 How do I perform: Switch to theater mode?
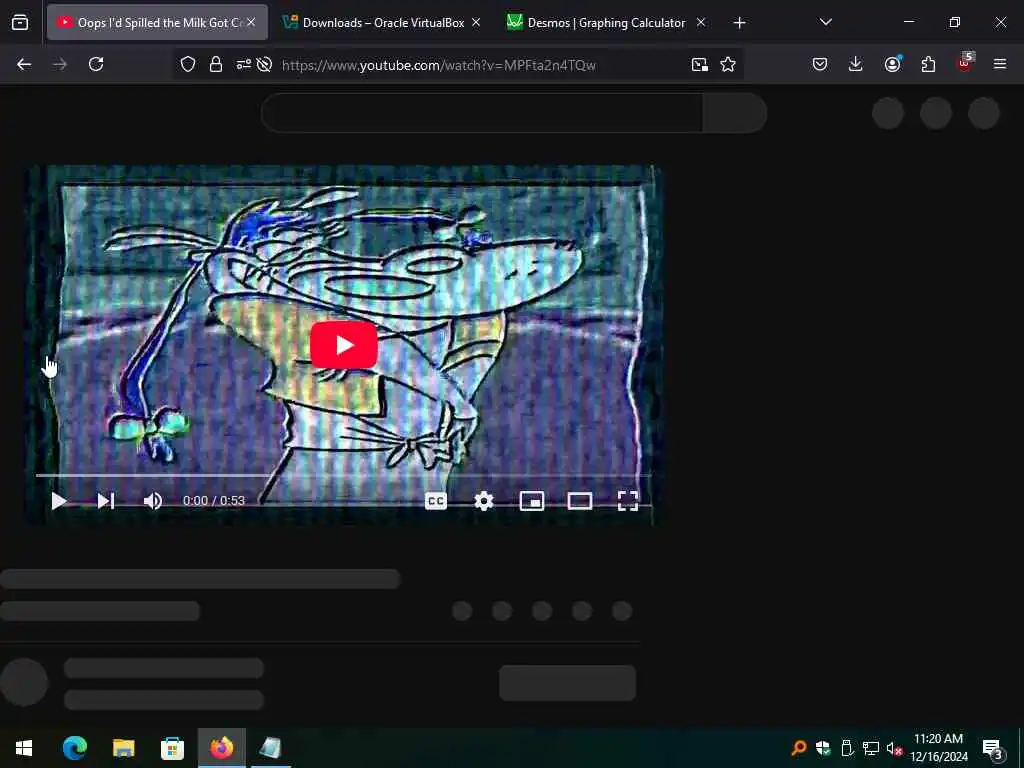[579, 501]
